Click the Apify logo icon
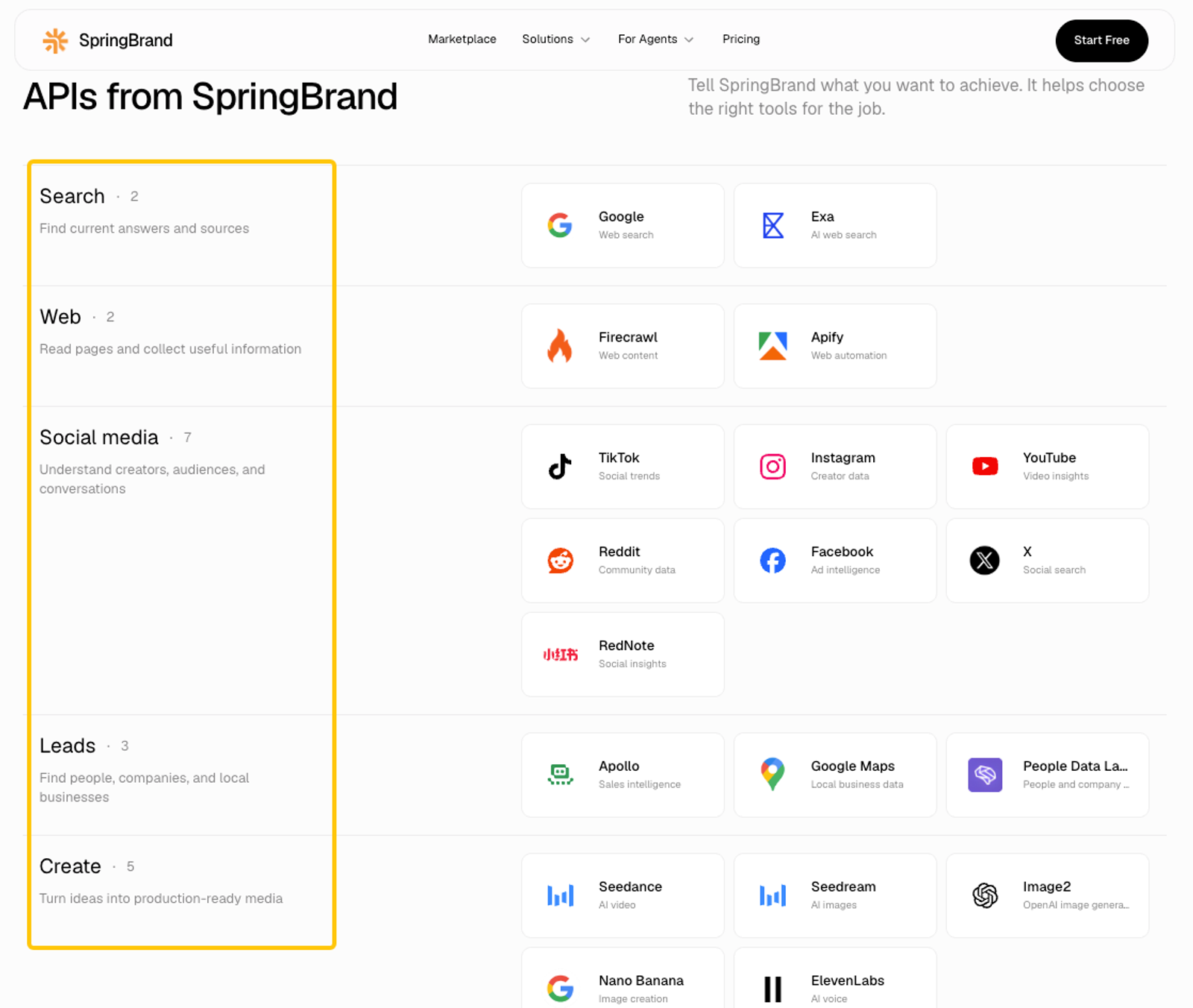Viewport: 1193px width, 1008px height. (772, 346)
